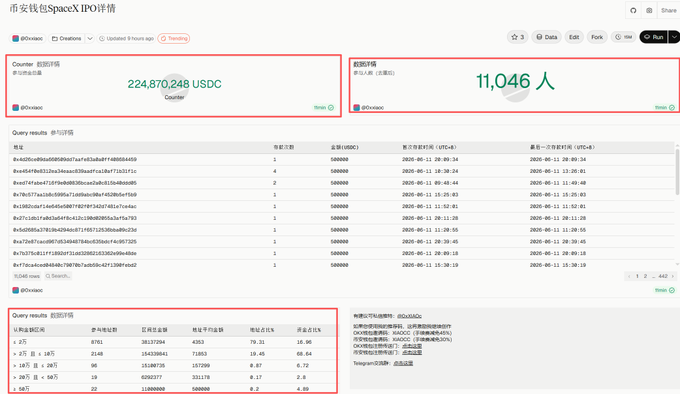Click last deposit time 2026-06-11 11:49:40
Image resolution: width=680 pixels, height=394 pixels.
558,183
